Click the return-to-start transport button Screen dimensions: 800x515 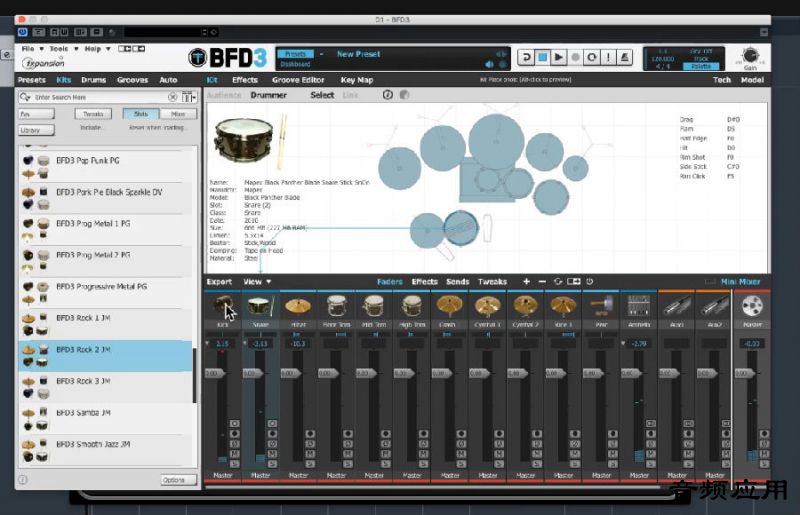pos(526,57)
